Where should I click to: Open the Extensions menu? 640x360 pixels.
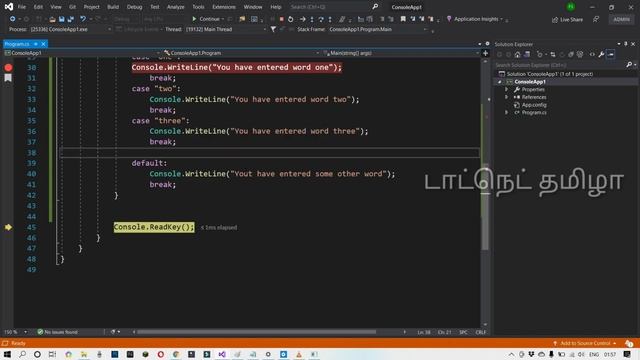coord(224,7)
